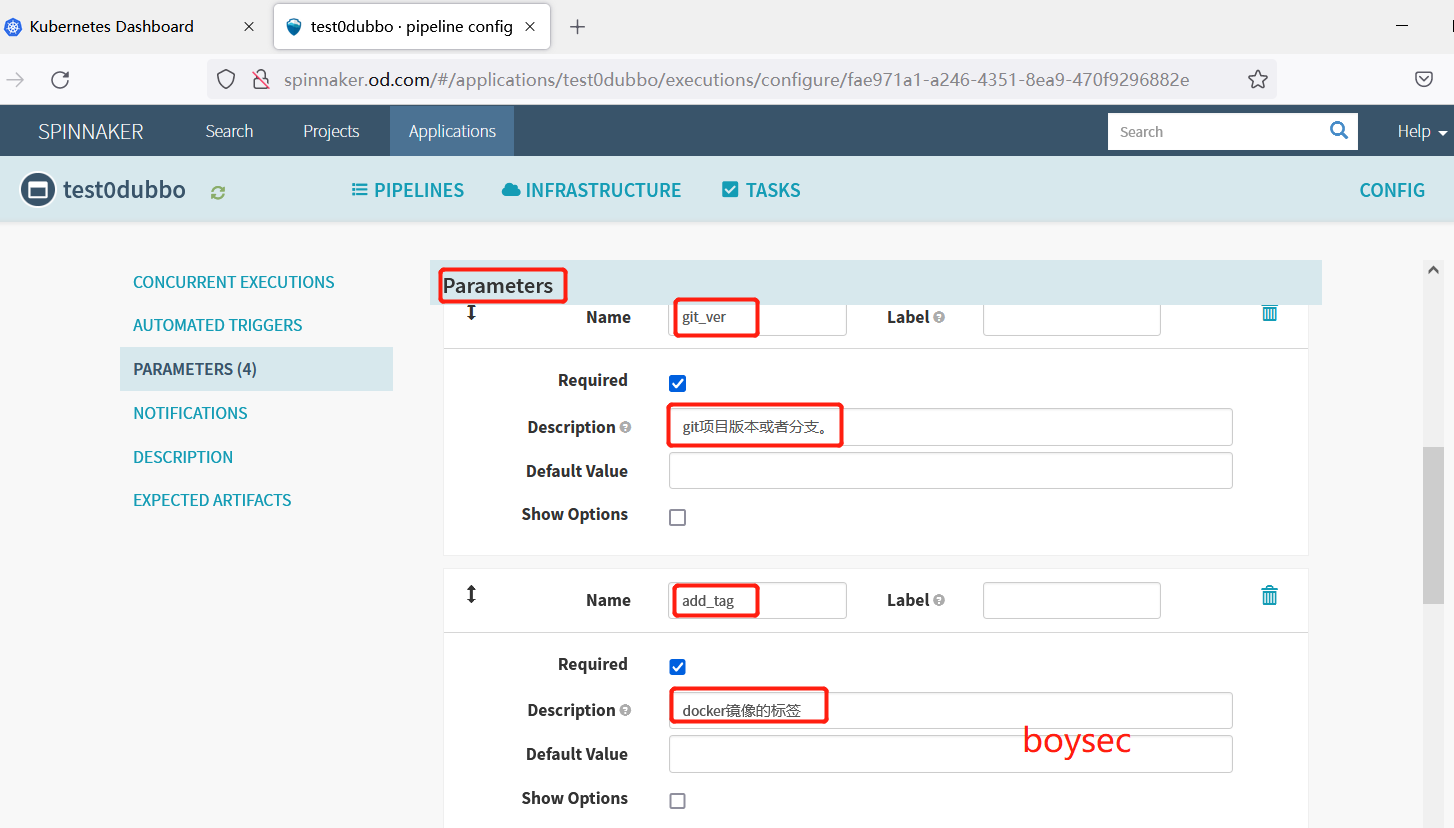Click the insecure connection lock icon
1454x828 pixels.
click(x=261, y=80)
